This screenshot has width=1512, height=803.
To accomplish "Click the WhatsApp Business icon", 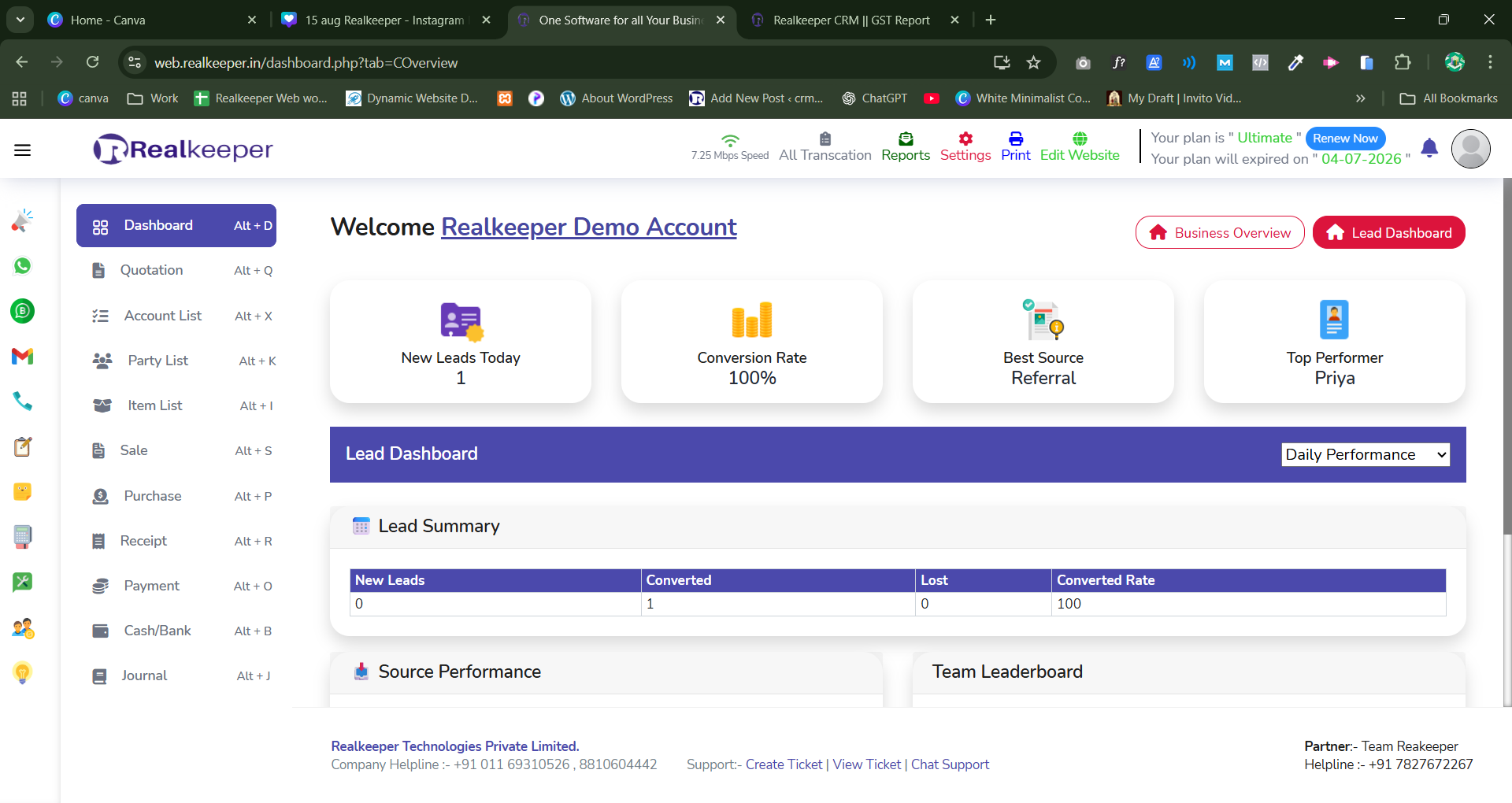I will (22, 311).
